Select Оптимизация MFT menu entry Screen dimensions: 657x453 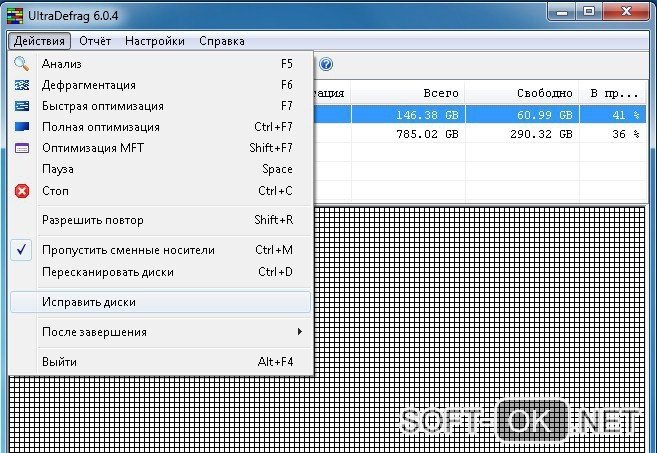161,148
